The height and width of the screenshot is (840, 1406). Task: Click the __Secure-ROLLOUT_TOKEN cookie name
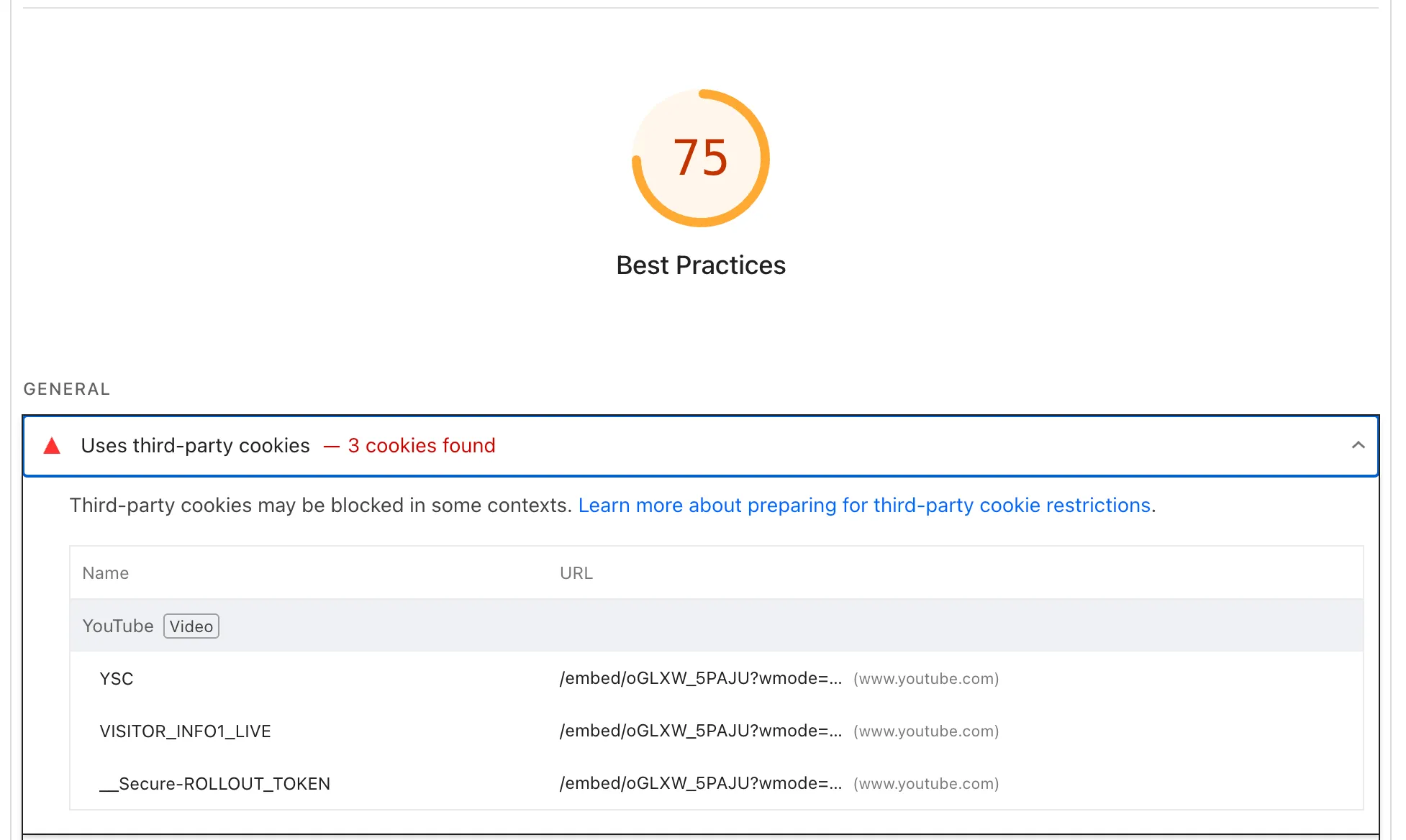(214, 784)
